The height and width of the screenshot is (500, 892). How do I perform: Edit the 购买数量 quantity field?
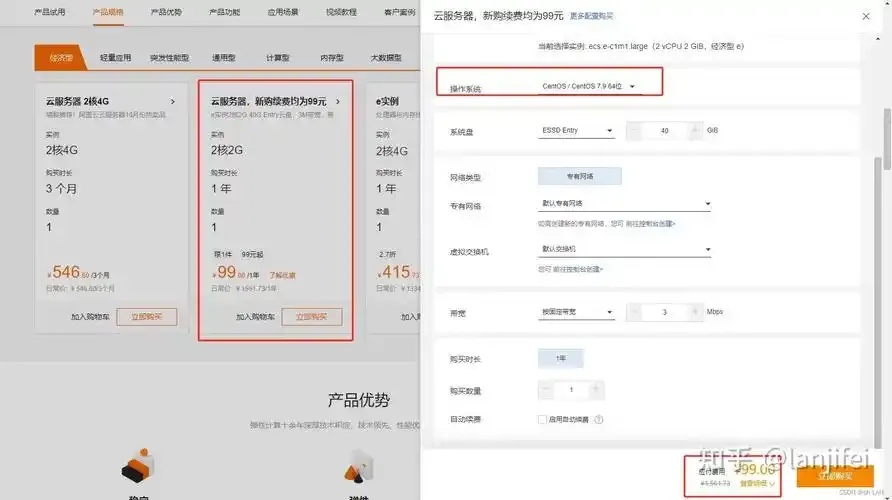[571, 390]
